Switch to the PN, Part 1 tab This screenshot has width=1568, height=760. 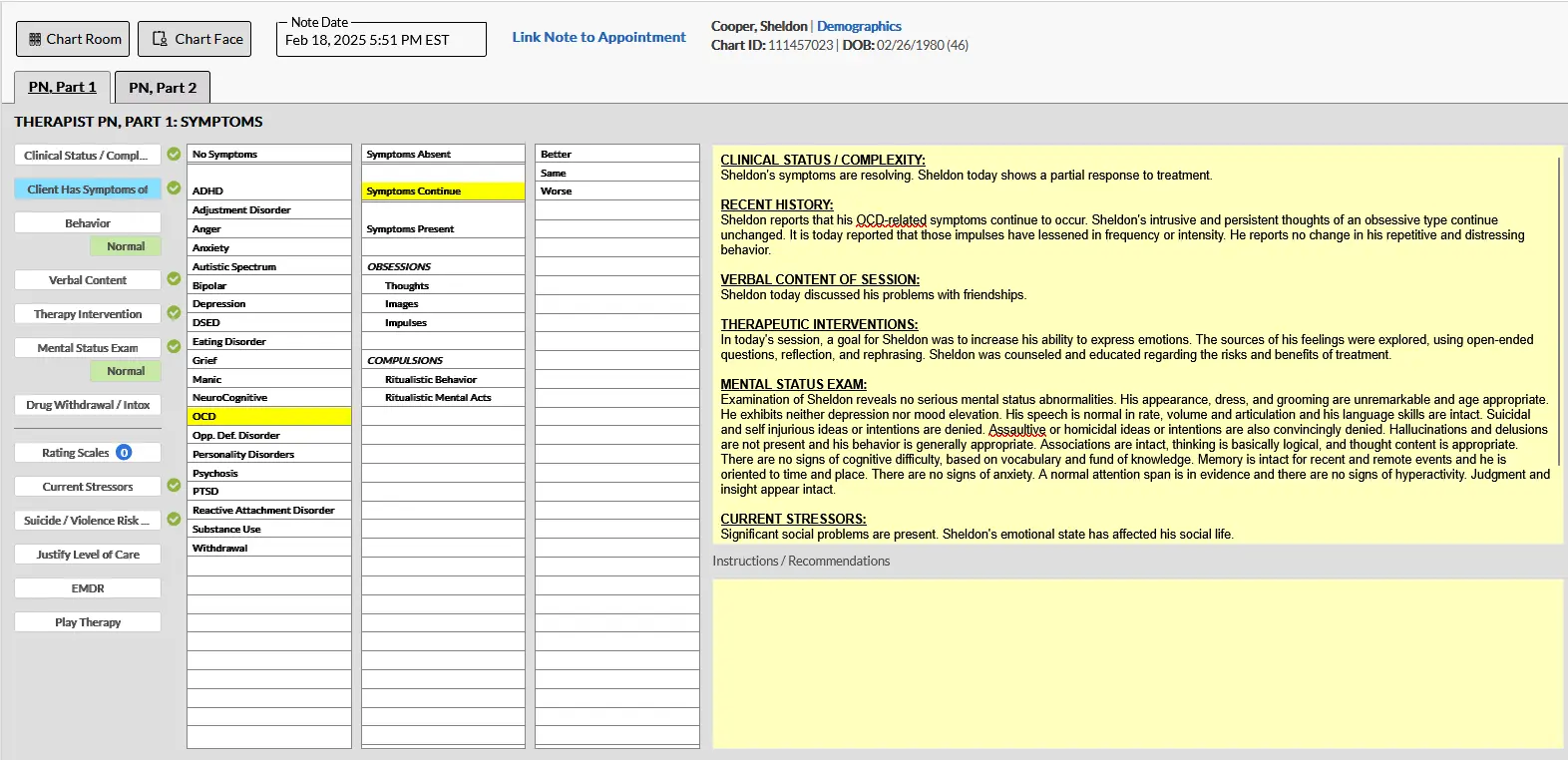pos(63,88)
